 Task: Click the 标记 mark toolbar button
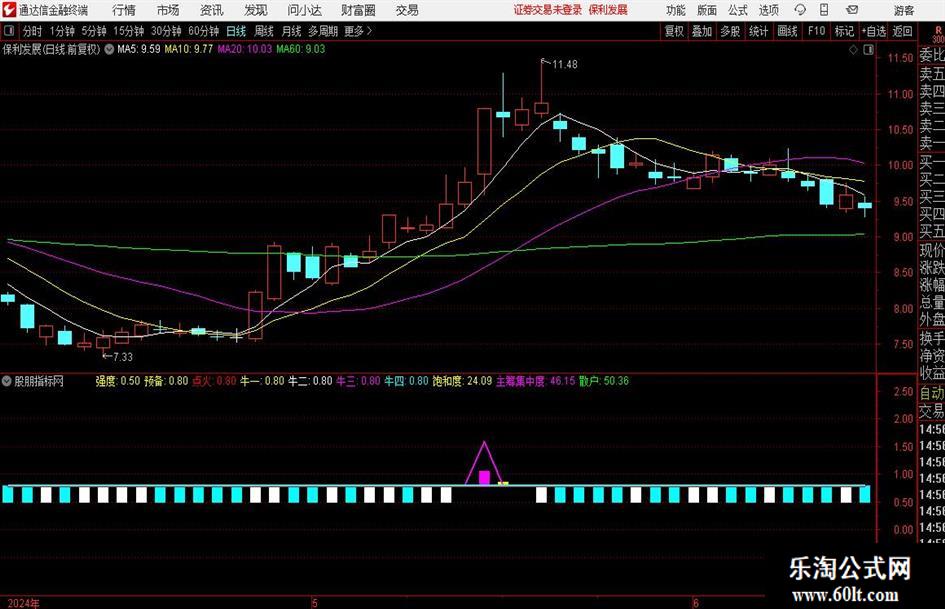pyautogui.click(x=844, y=31)
